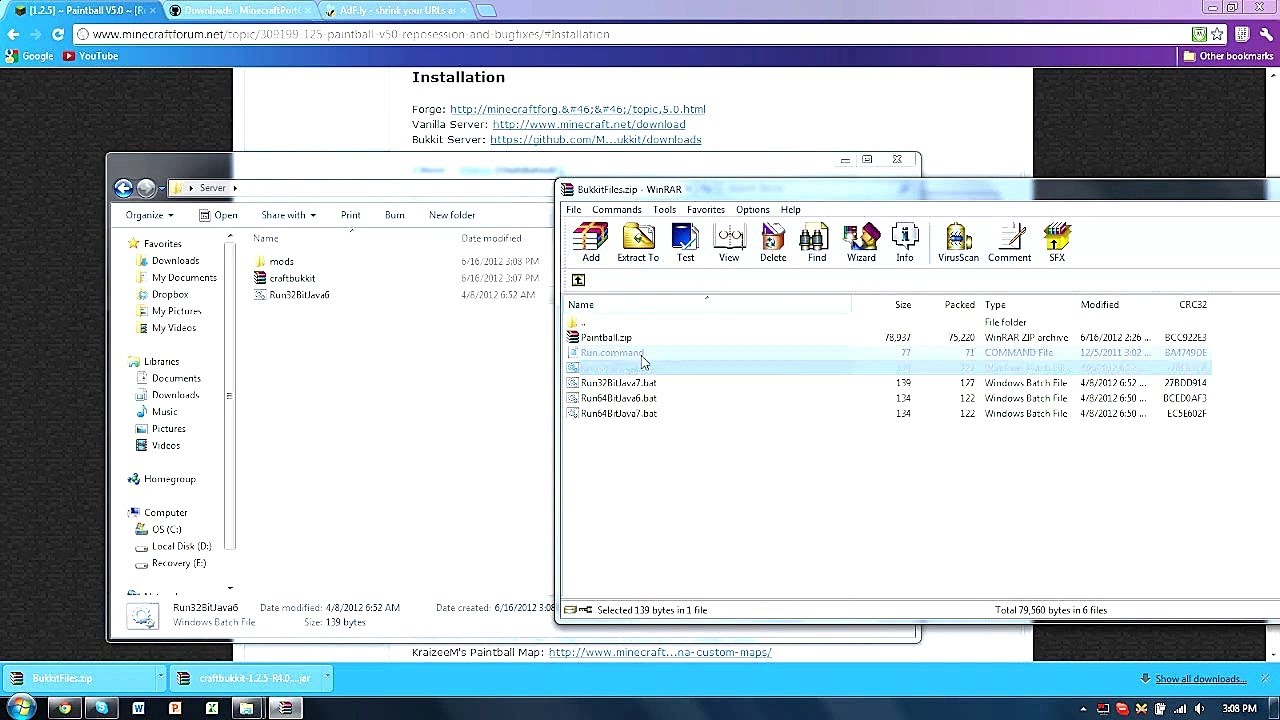Screen dimensions: 1280x720
Task: Click the WinRAR up one level icon
Action: click(578, 280)
